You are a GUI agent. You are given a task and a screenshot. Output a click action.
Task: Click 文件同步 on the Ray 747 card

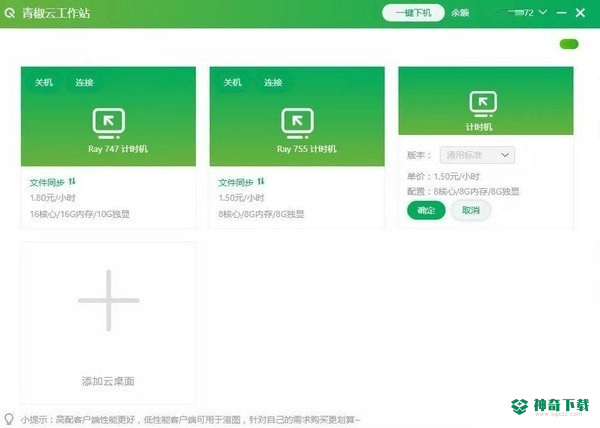coord(47,182)
